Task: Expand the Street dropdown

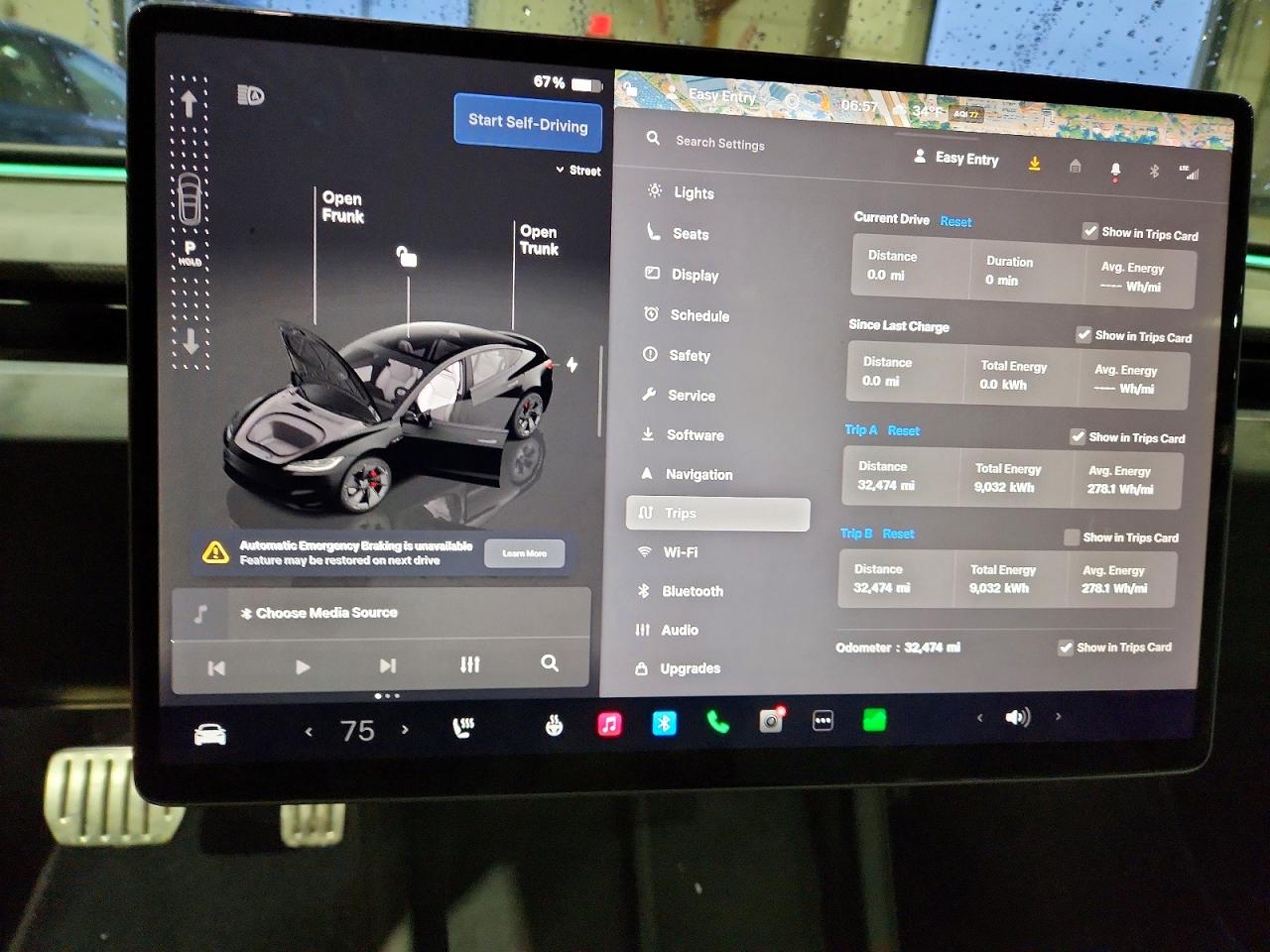Action: coord(578,171)
